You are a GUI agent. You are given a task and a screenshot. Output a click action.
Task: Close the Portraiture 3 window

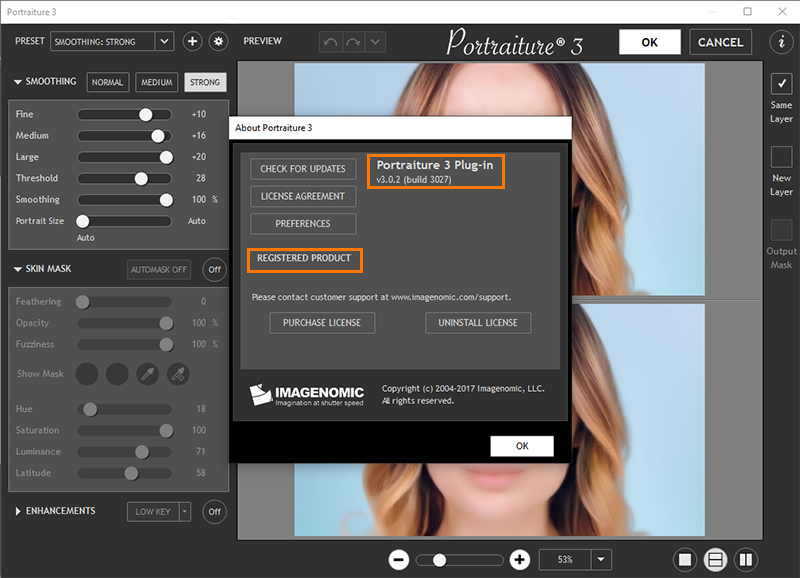tap(782, 11)
